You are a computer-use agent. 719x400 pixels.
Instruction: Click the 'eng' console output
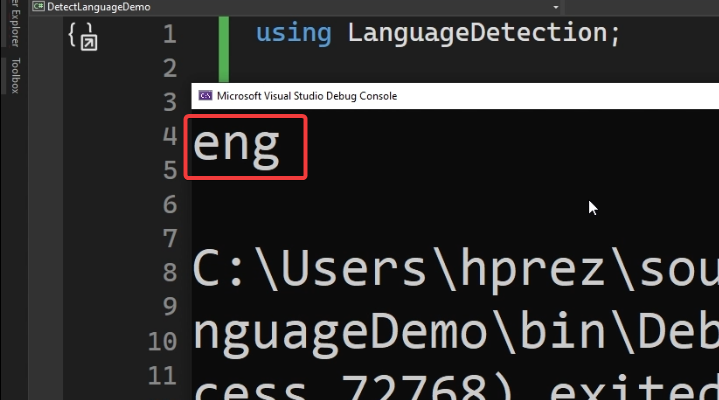pos(237,146)
